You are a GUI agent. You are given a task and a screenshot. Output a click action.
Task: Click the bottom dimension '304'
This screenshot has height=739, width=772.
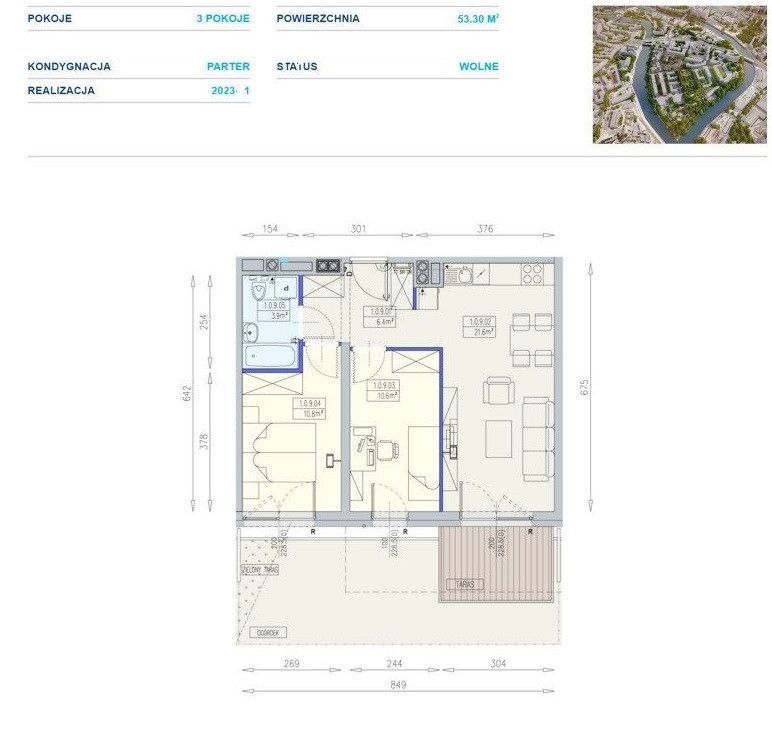498,664
